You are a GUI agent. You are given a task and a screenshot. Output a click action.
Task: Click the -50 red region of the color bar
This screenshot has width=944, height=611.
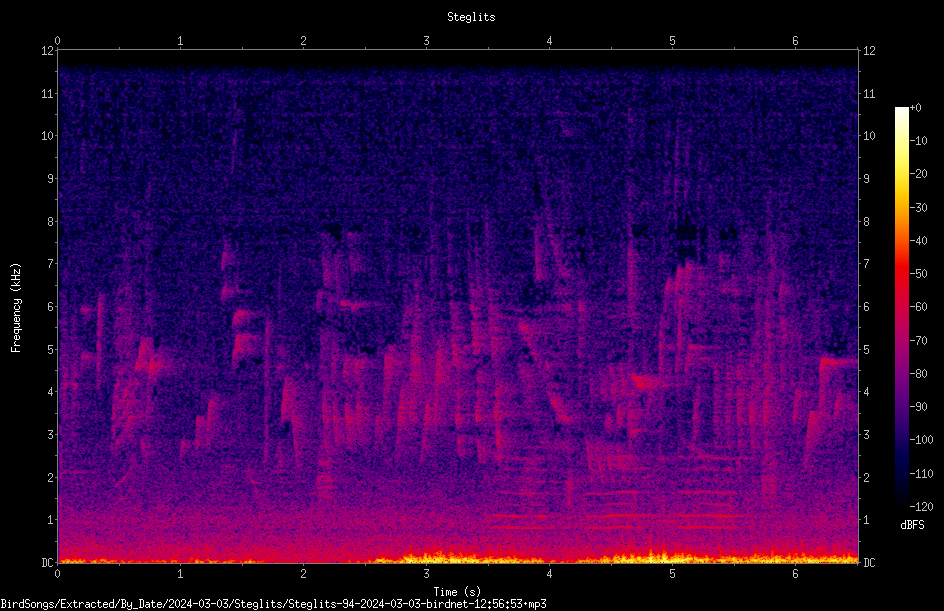pyautogui.click(x=902, y=274)
